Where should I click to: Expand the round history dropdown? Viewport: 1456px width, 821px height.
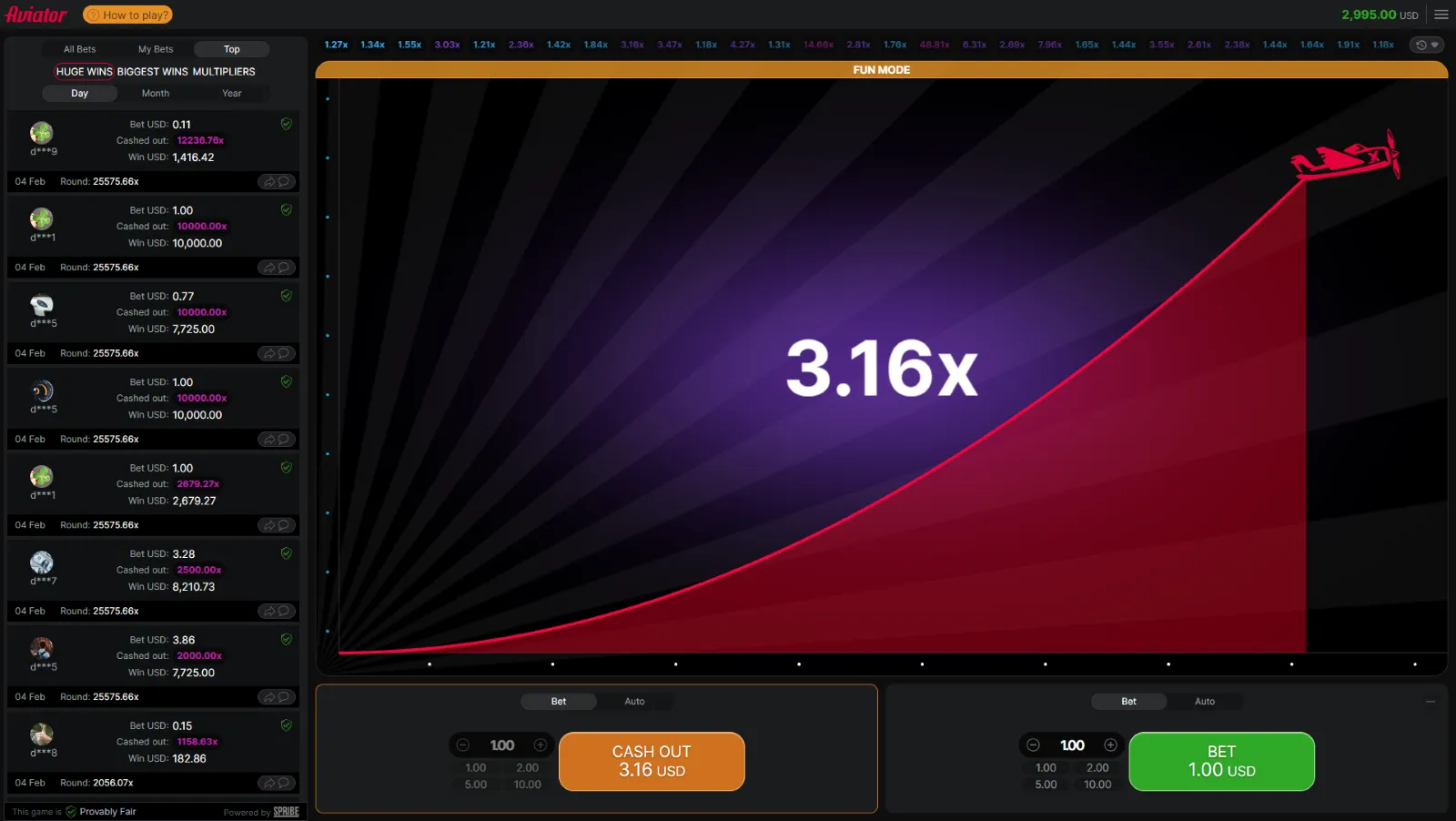point(1426,45)
